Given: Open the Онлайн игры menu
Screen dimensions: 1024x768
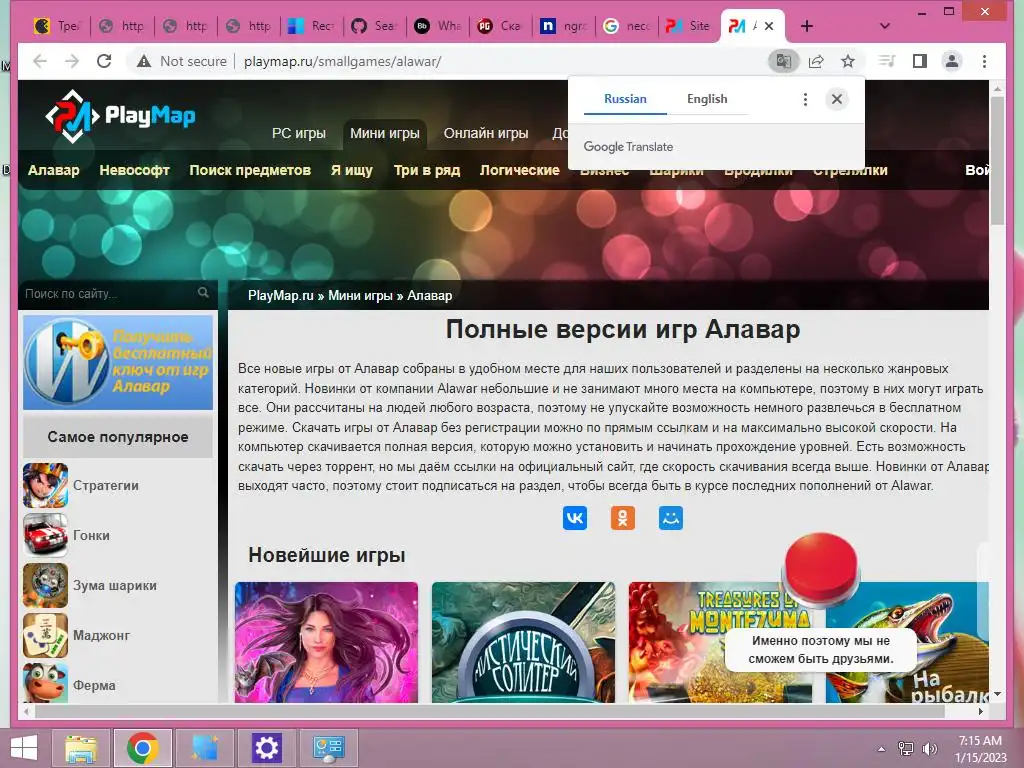Looking at the screenshot, I should [x=486, y=133].
